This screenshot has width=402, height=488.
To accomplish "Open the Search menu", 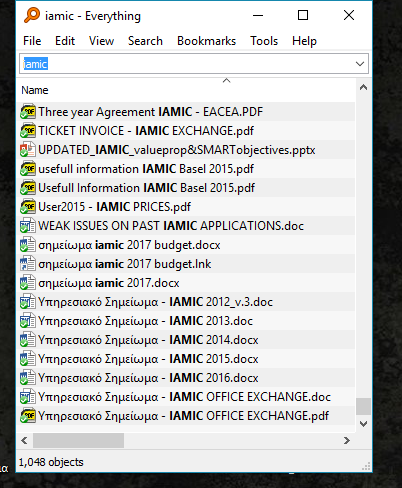I will coord(145,41).
